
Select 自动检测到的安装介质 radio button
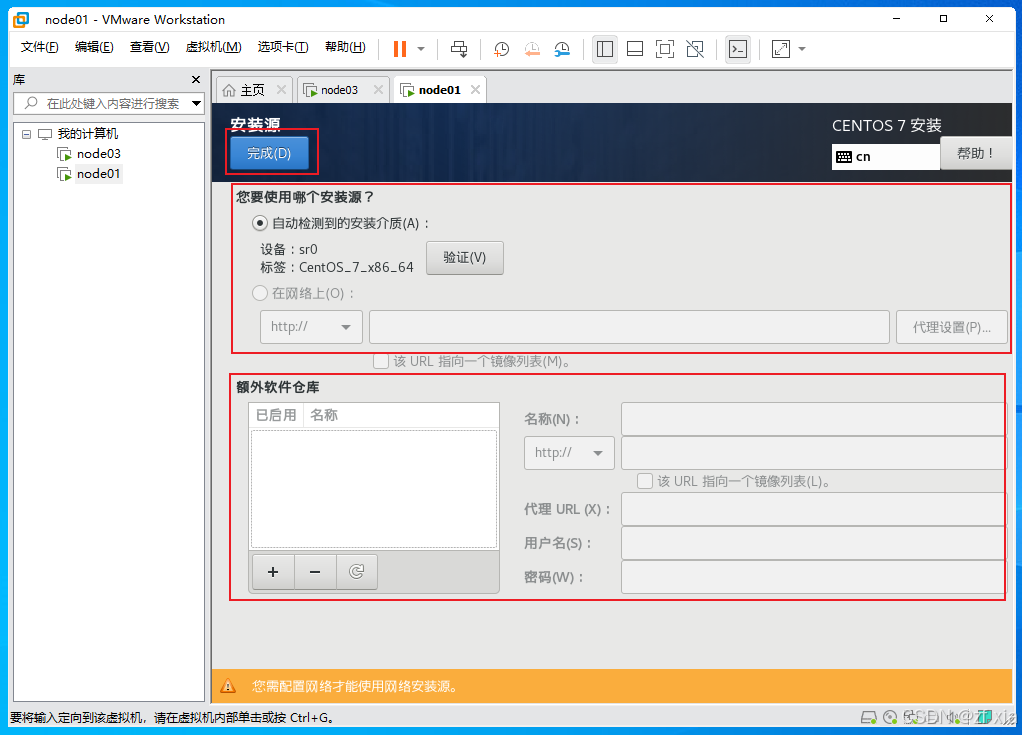click(259, 223)
